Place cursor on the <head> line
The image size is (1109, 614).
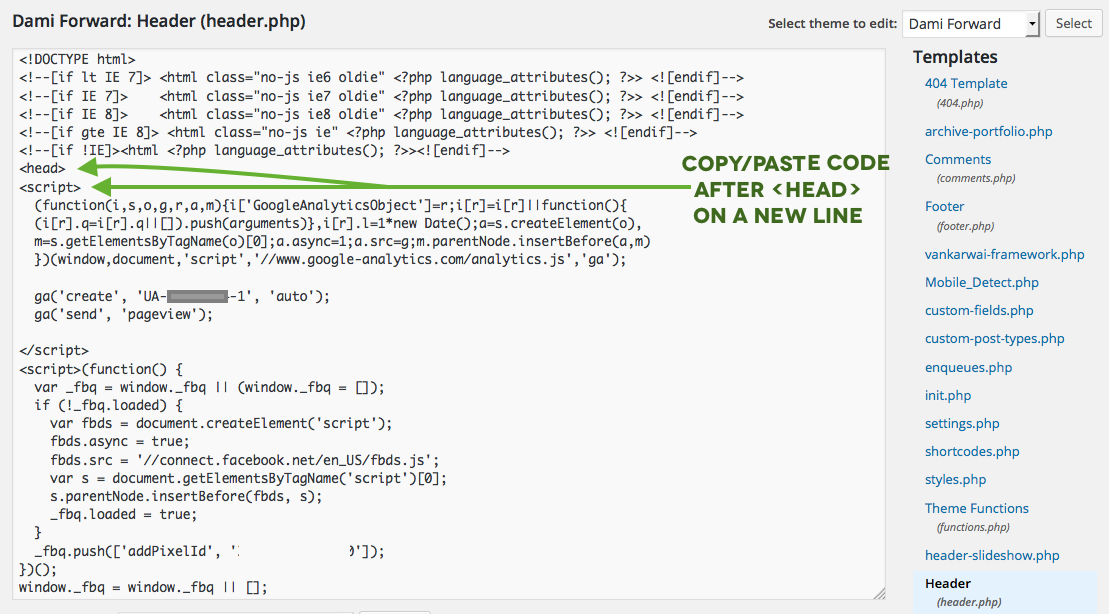[x=42, y=168]
